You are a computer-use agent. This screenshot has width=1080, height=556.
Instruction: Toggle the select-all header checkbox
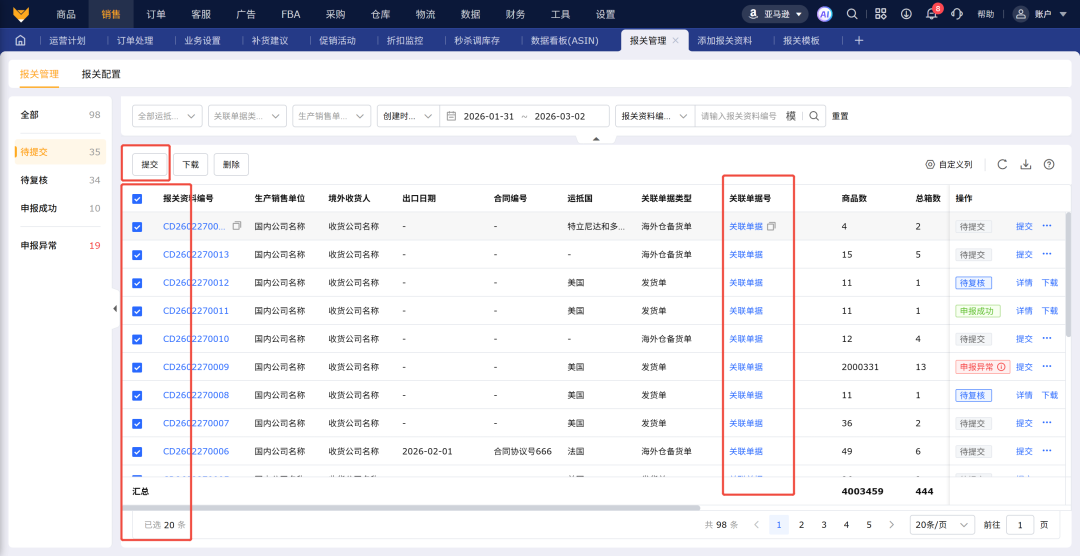pos(137,198)
